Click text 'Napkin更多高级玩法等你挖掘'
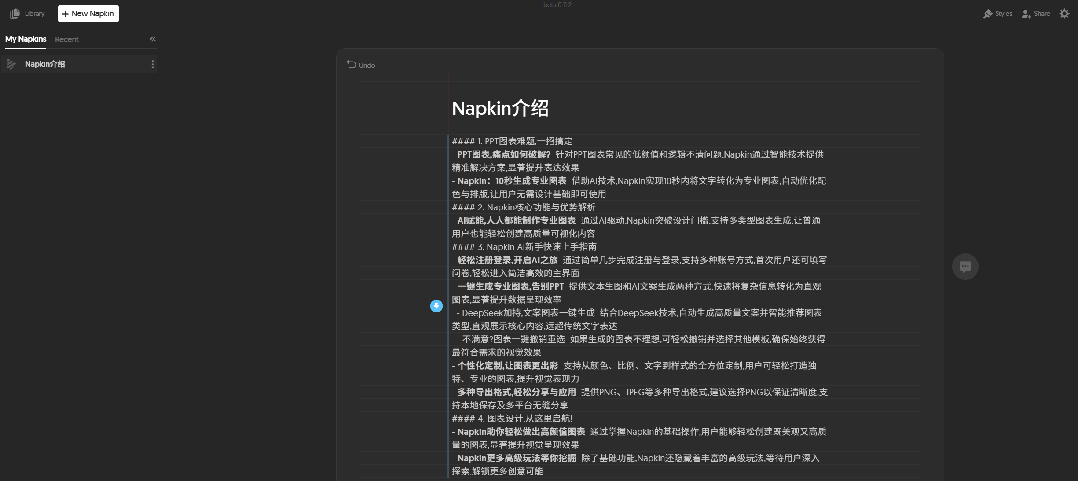Image resolution: width=1078 pixels, height=481 pixels. 516,458
